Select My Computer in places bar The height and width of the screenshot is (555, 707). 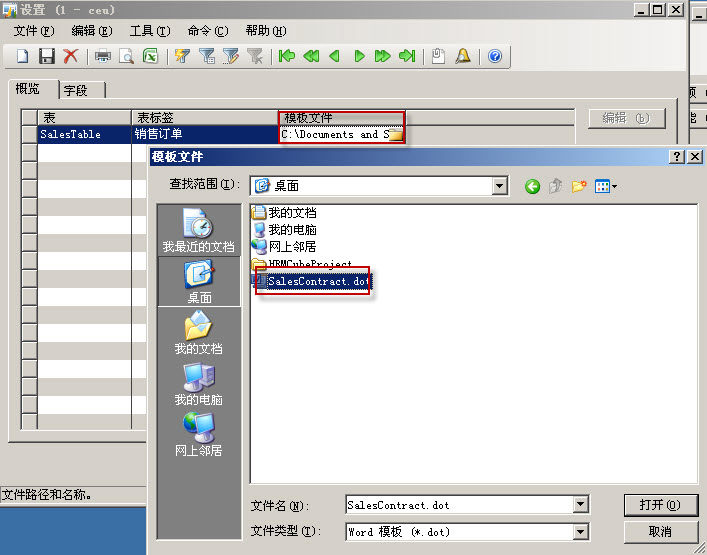(x=199, y=384)
